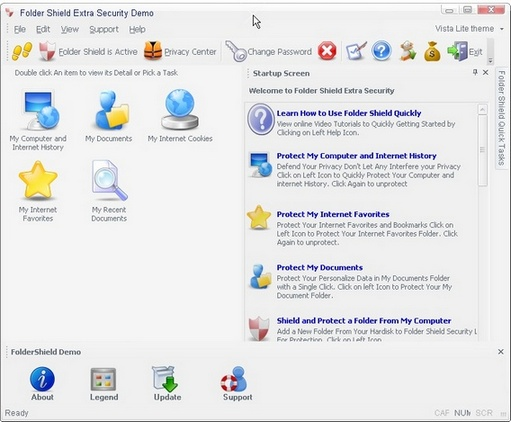
Task: Click Shield and Protect a Folder From My Computer link
Action: 364,321
